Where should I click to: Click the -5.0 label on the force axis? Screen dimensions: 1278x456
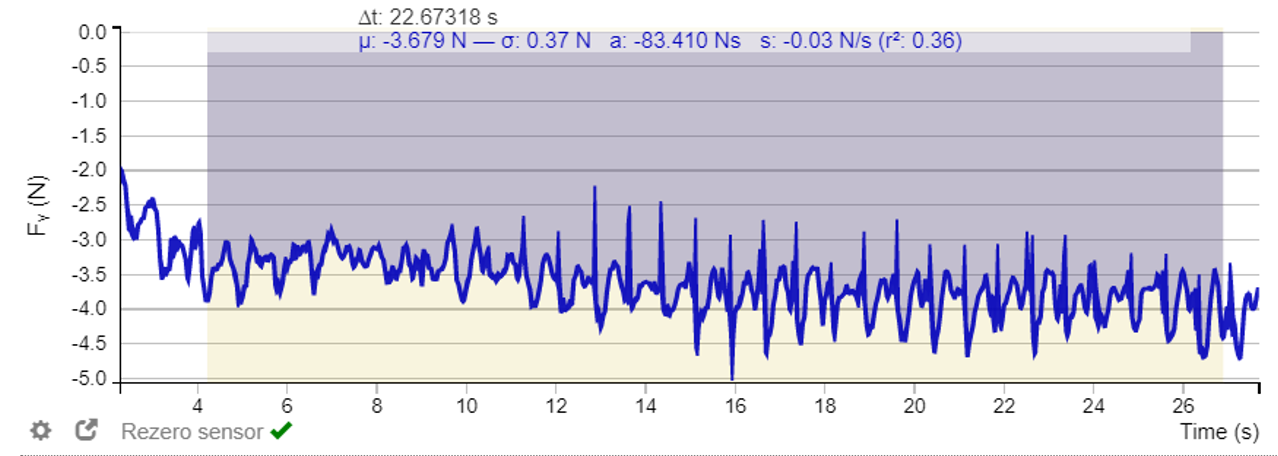(93, 379)
